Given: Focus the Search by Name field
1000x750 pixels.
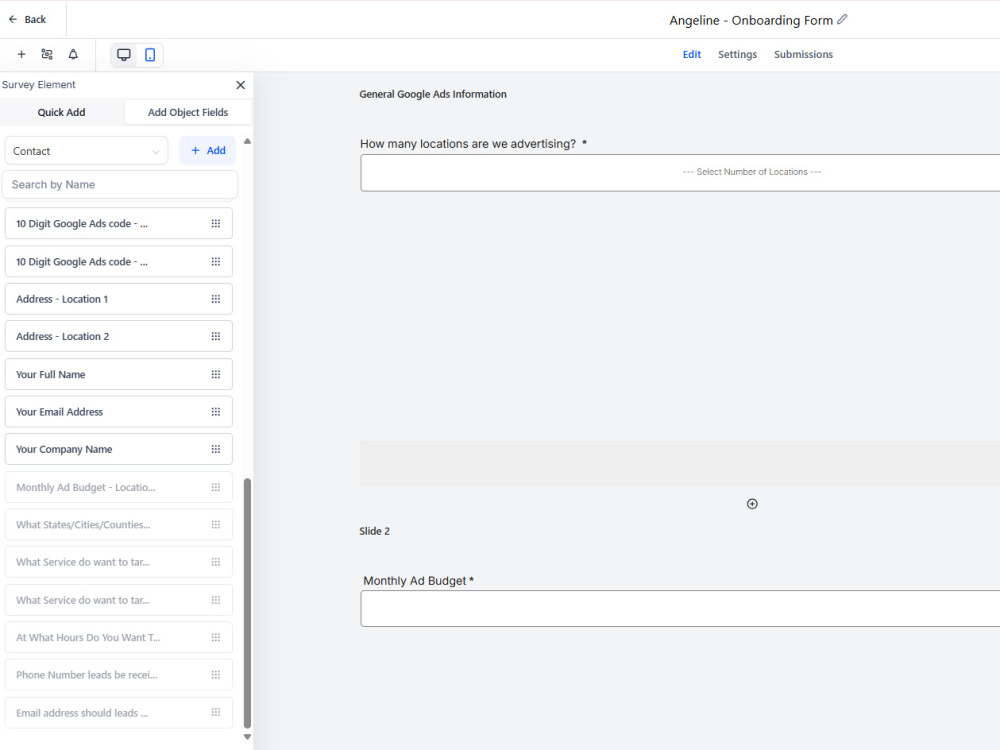Looking at the screenshot, I should pos(120,184).
